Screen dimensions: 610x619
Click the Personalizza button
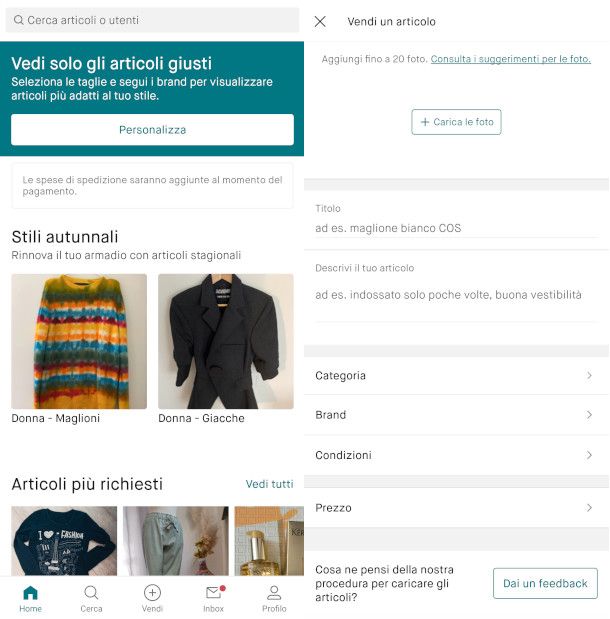[x=152, y=130]
